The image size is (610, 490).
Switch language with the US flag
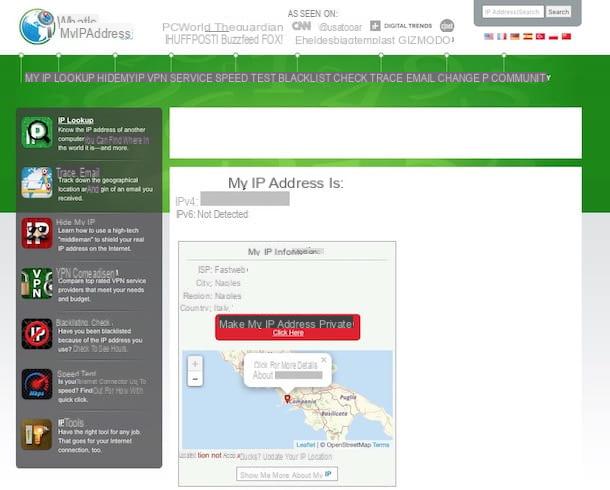489,37
